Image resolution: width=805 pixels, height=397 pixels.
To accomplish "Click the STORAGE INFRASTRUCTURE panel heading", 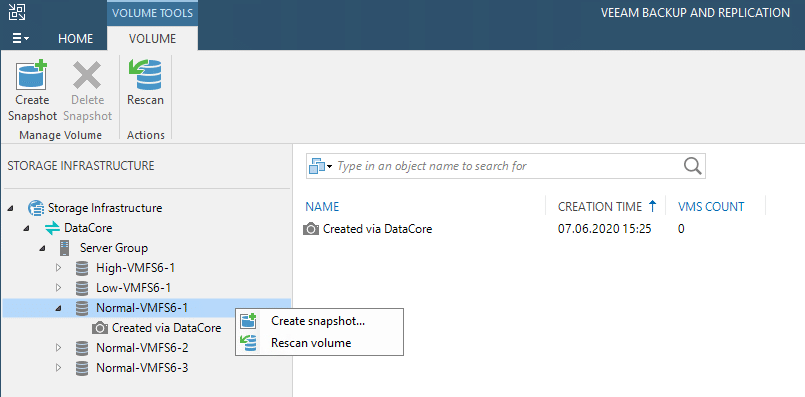I will [x=81, y=166].
